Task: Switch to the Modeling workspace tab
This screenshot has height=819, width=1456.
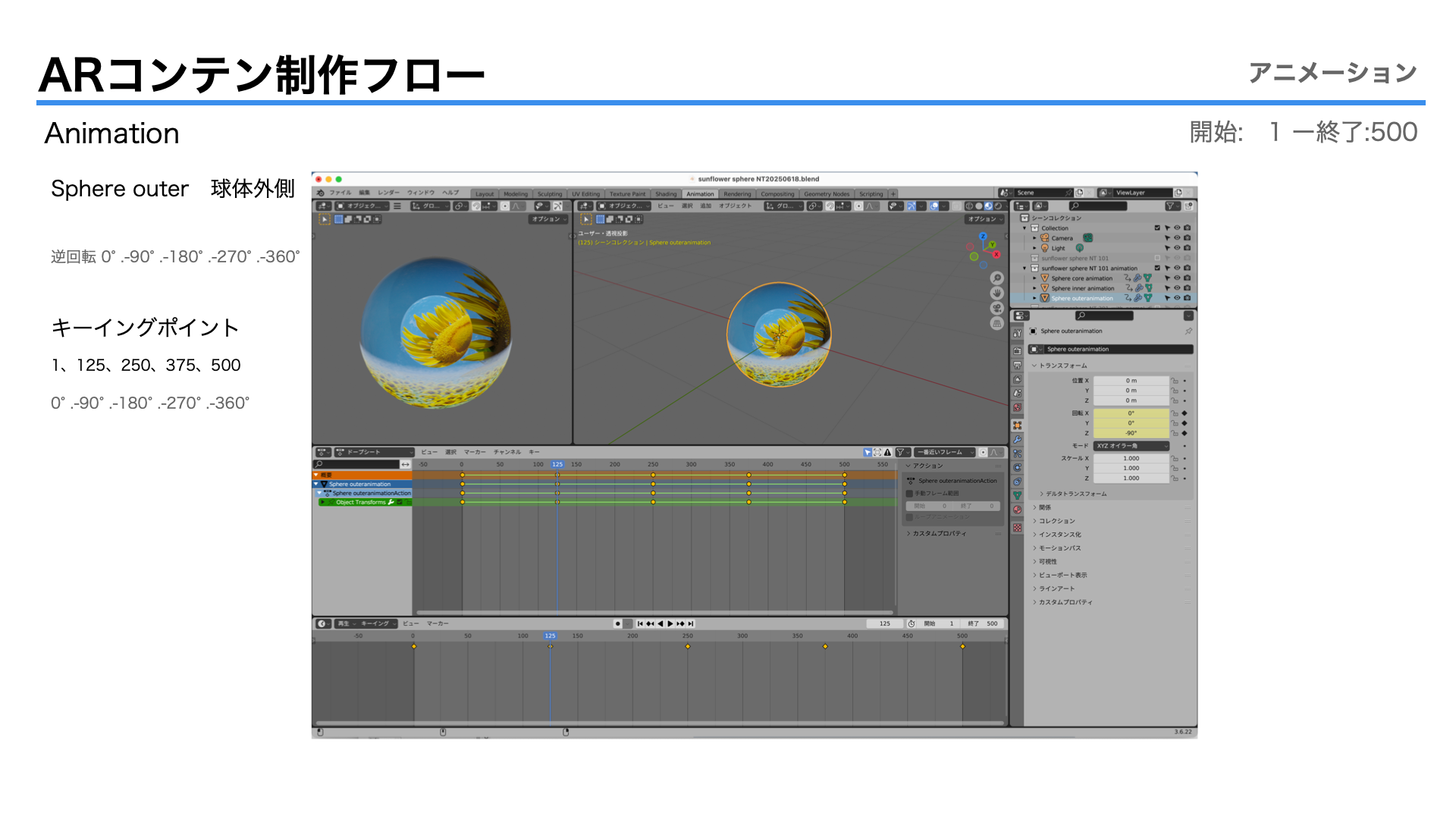Action: (516, 194)
